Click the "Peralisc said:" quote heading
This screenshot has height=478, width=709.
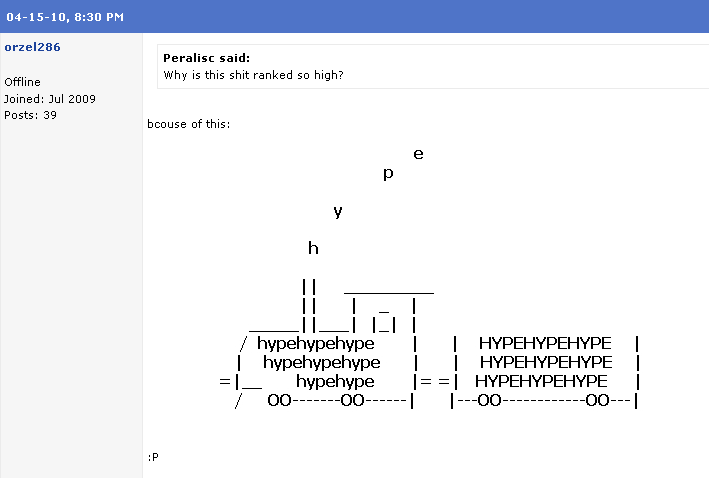(206, 58)
